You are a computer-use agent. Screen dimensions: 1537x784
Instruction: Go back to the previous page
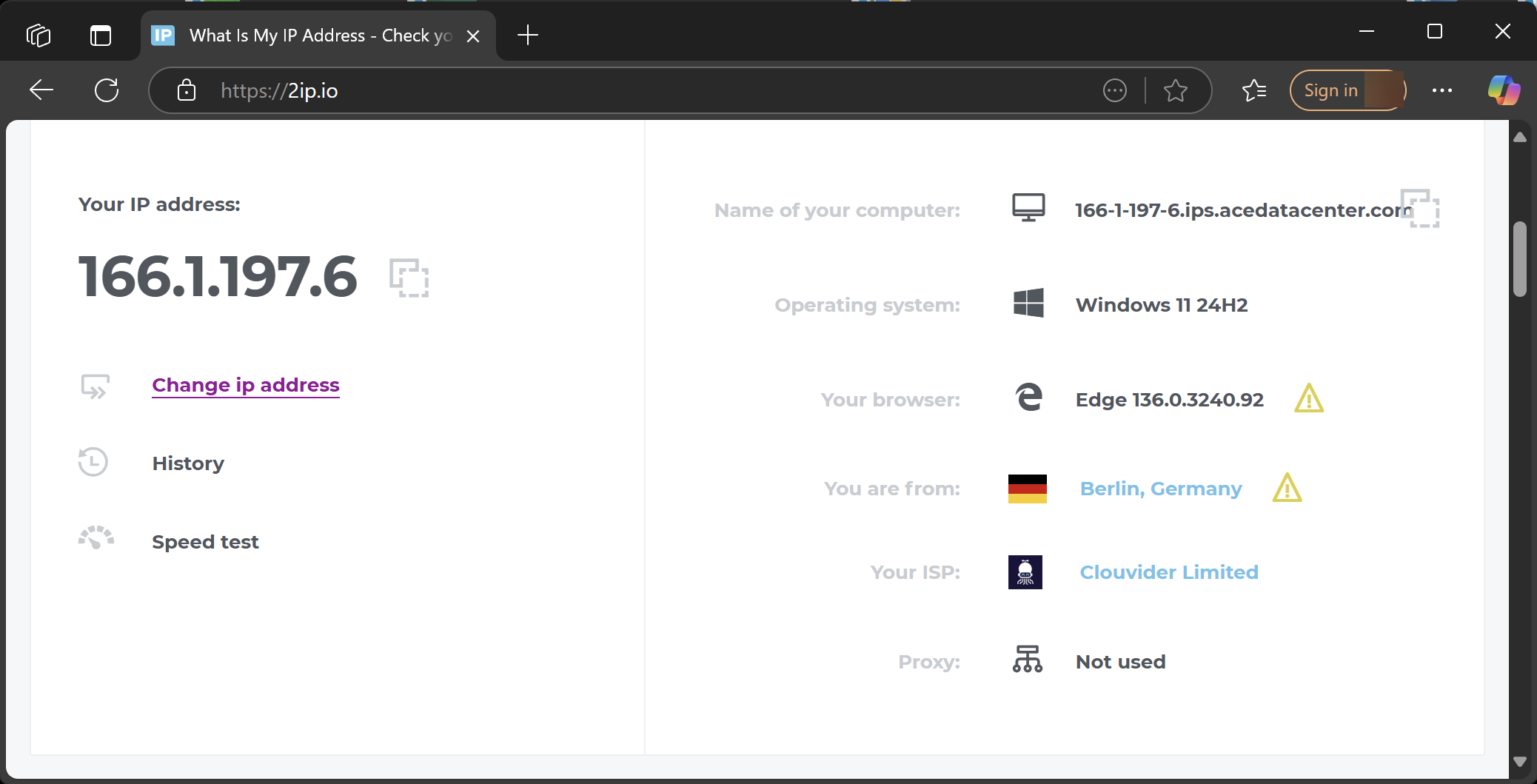[x=41, y=90]
